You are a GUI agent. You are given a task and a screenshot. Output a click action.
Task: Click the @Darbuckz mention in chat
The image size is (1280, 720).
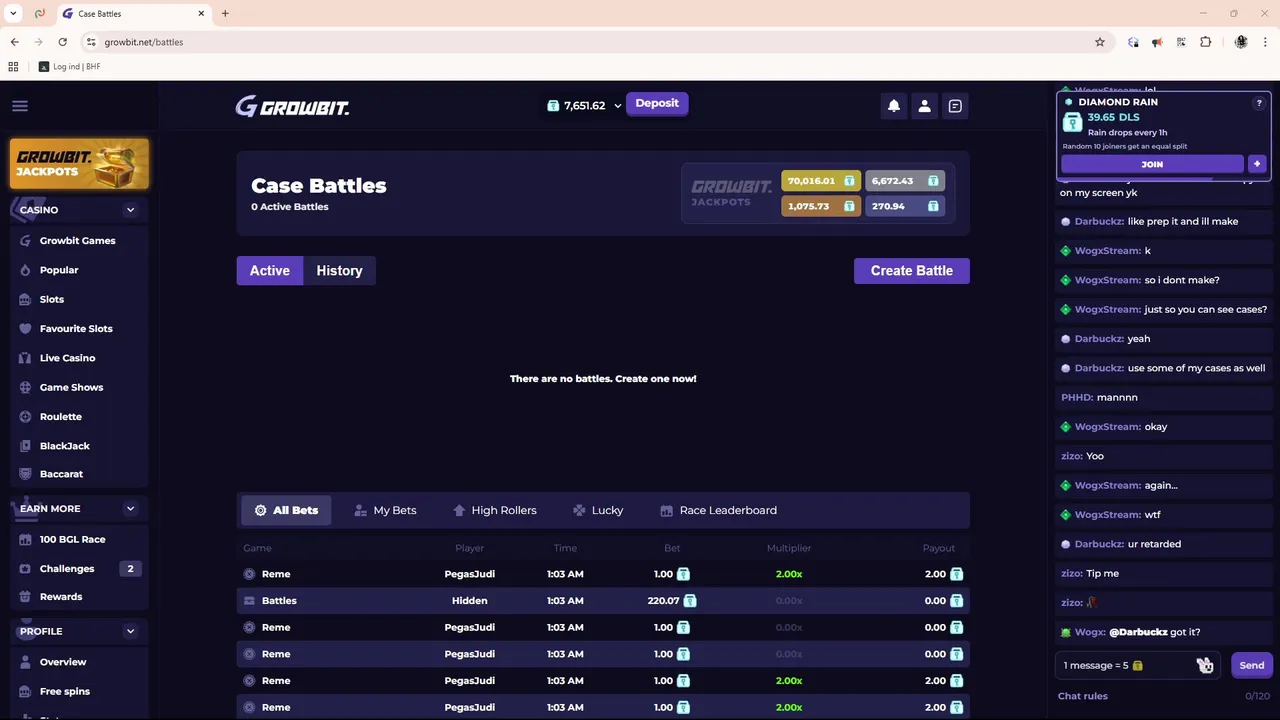1139,632
